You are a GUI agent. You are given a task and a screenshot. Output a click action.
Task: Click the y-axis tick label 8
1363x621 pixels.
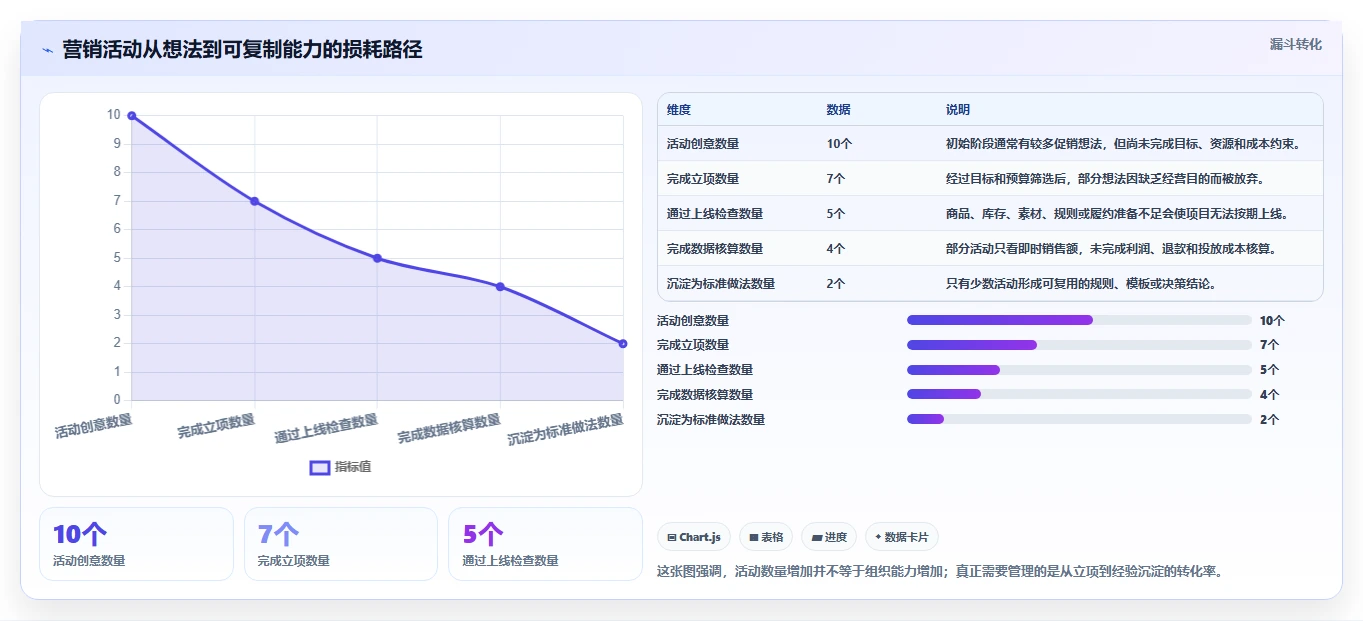(116, 172)
